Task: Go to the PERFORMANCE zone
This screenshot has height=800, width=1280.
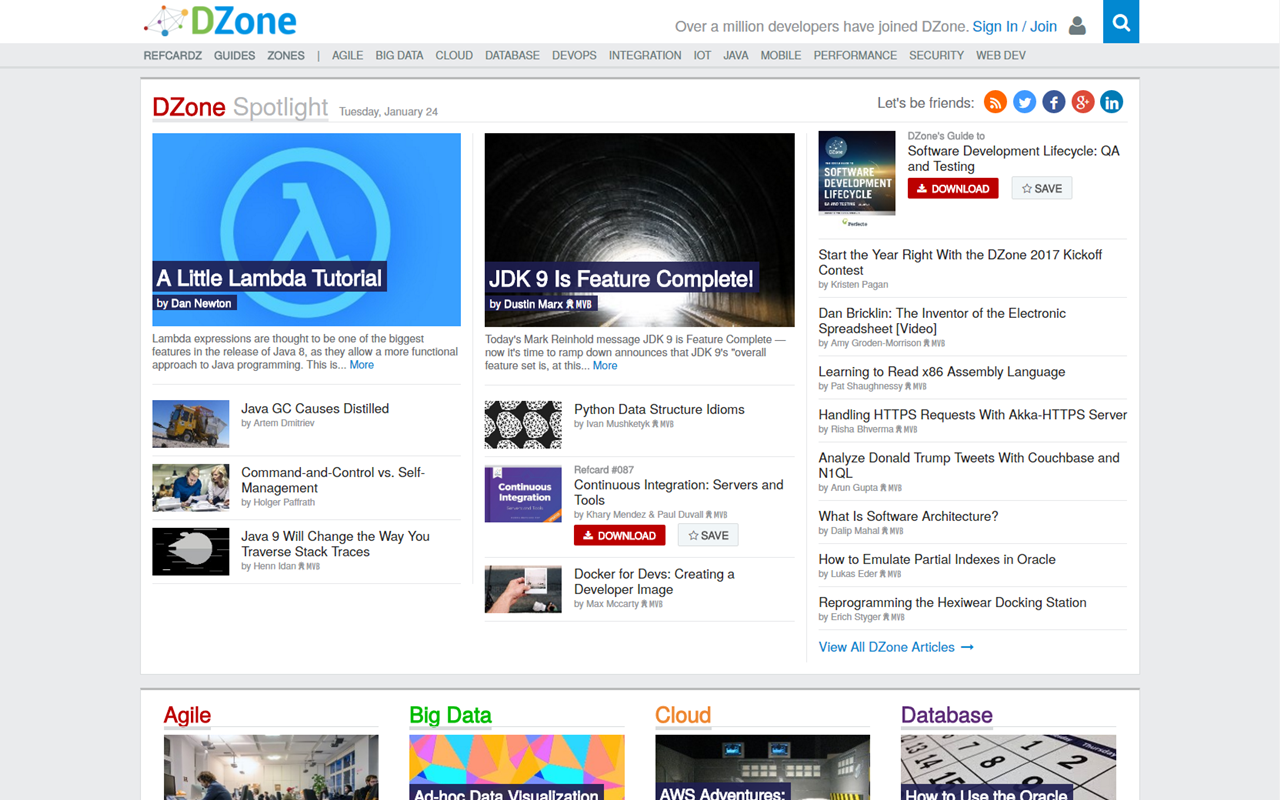Action: click(x=855, y=56)
